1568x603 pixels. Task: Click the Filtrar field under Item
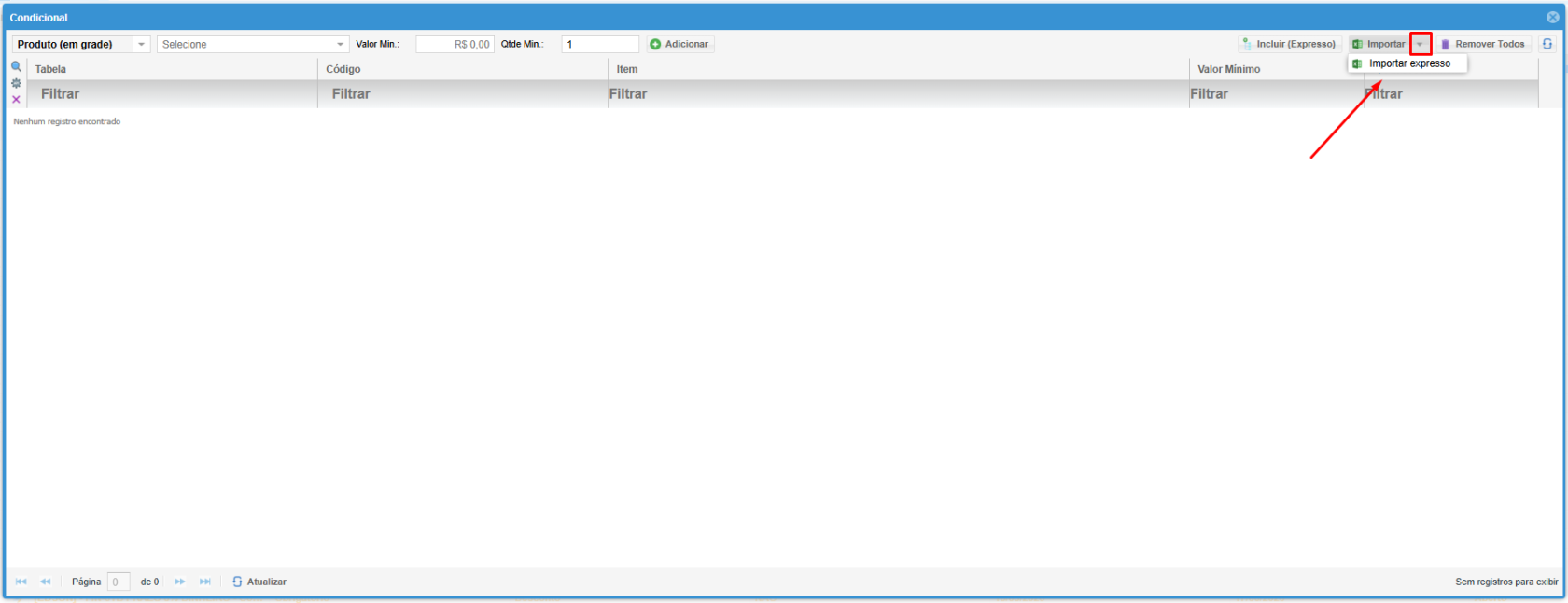899,93
